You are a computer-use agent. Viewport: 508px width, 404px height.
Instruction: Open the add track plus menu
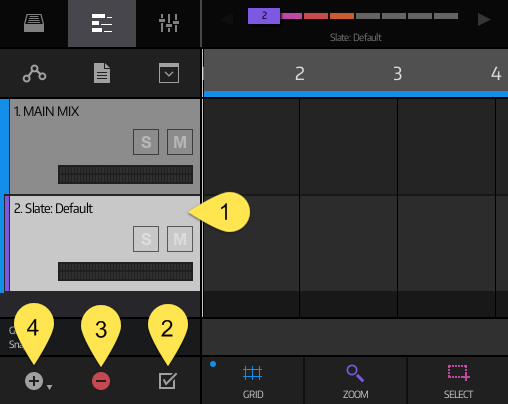(x=37, y=381)
